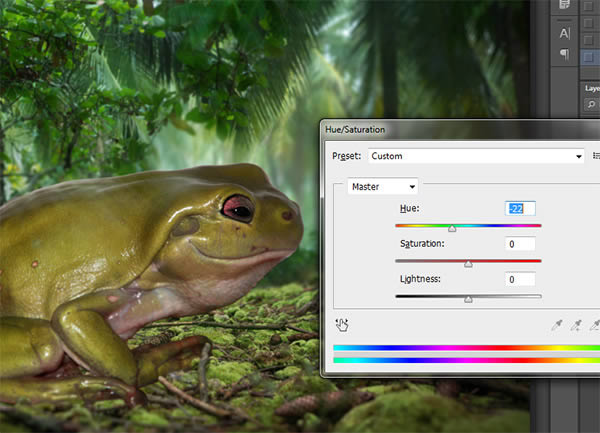Pick the Add to Sample eyedropper
Viewport: 600px width, 433px height.
tap(576, 325)
